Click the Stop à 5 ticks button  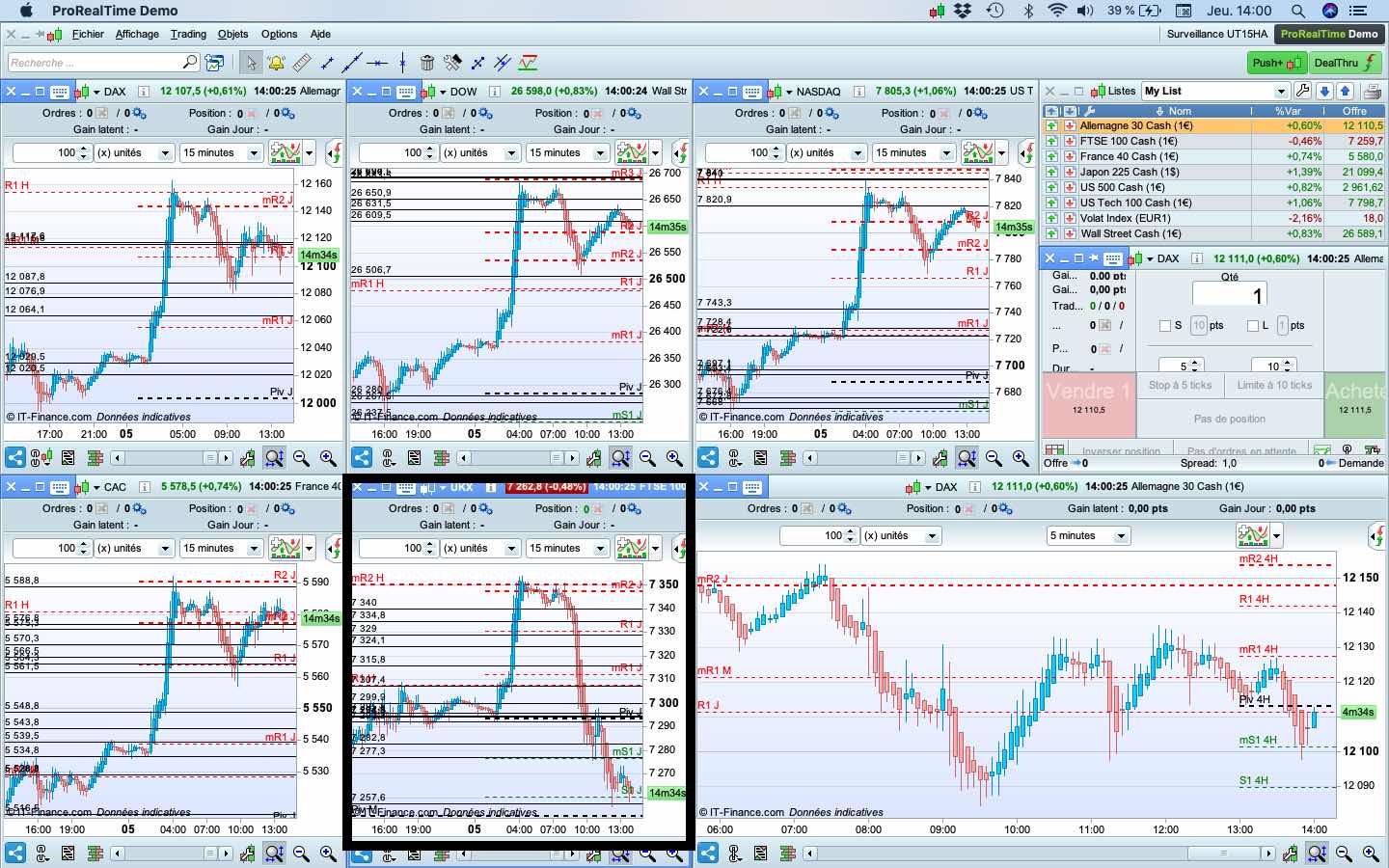point(1180,385)
